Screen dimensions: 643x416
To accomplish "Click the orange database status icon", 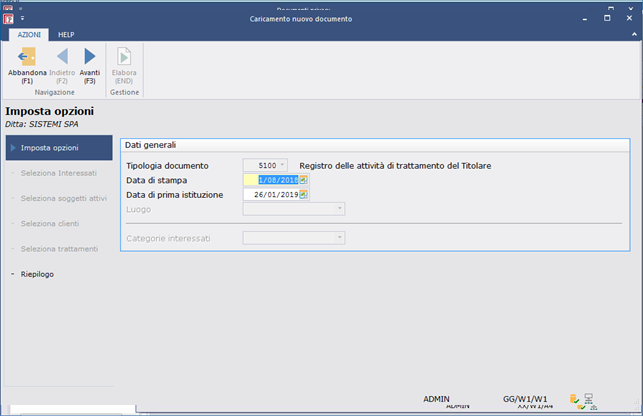I will (x=574, y=399).
